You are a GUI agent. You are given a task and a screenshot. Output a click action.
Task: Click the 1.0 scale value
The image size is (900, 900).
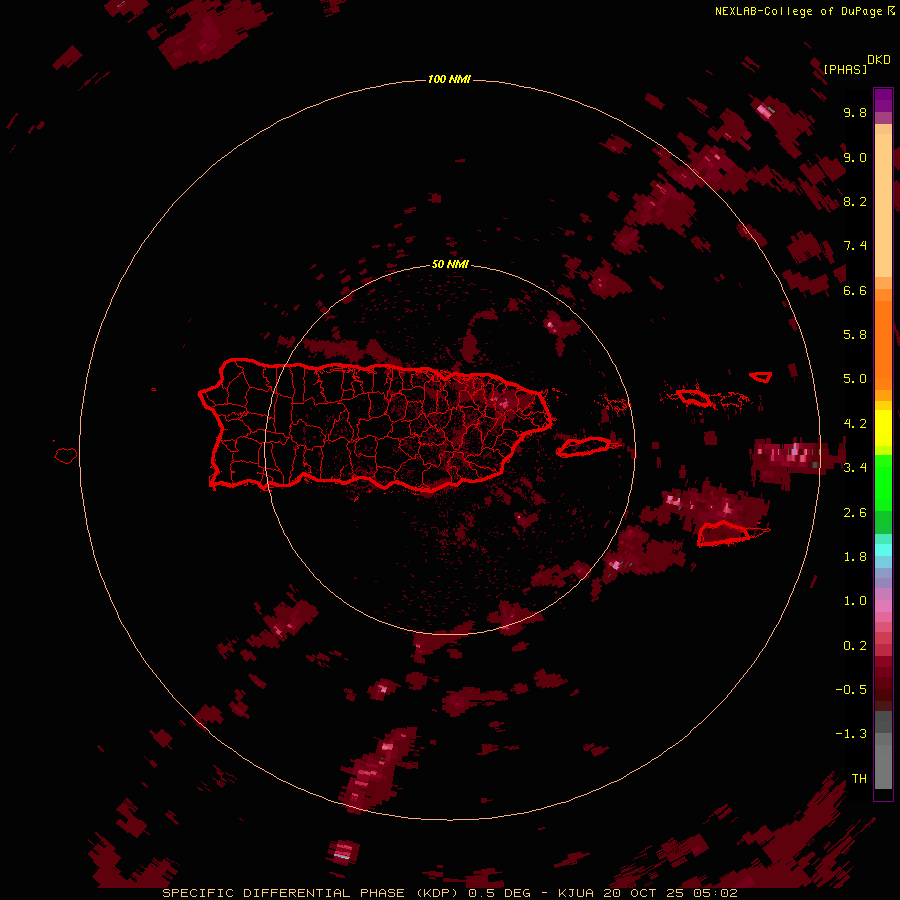pyautogui.click(x=855, y=601)
